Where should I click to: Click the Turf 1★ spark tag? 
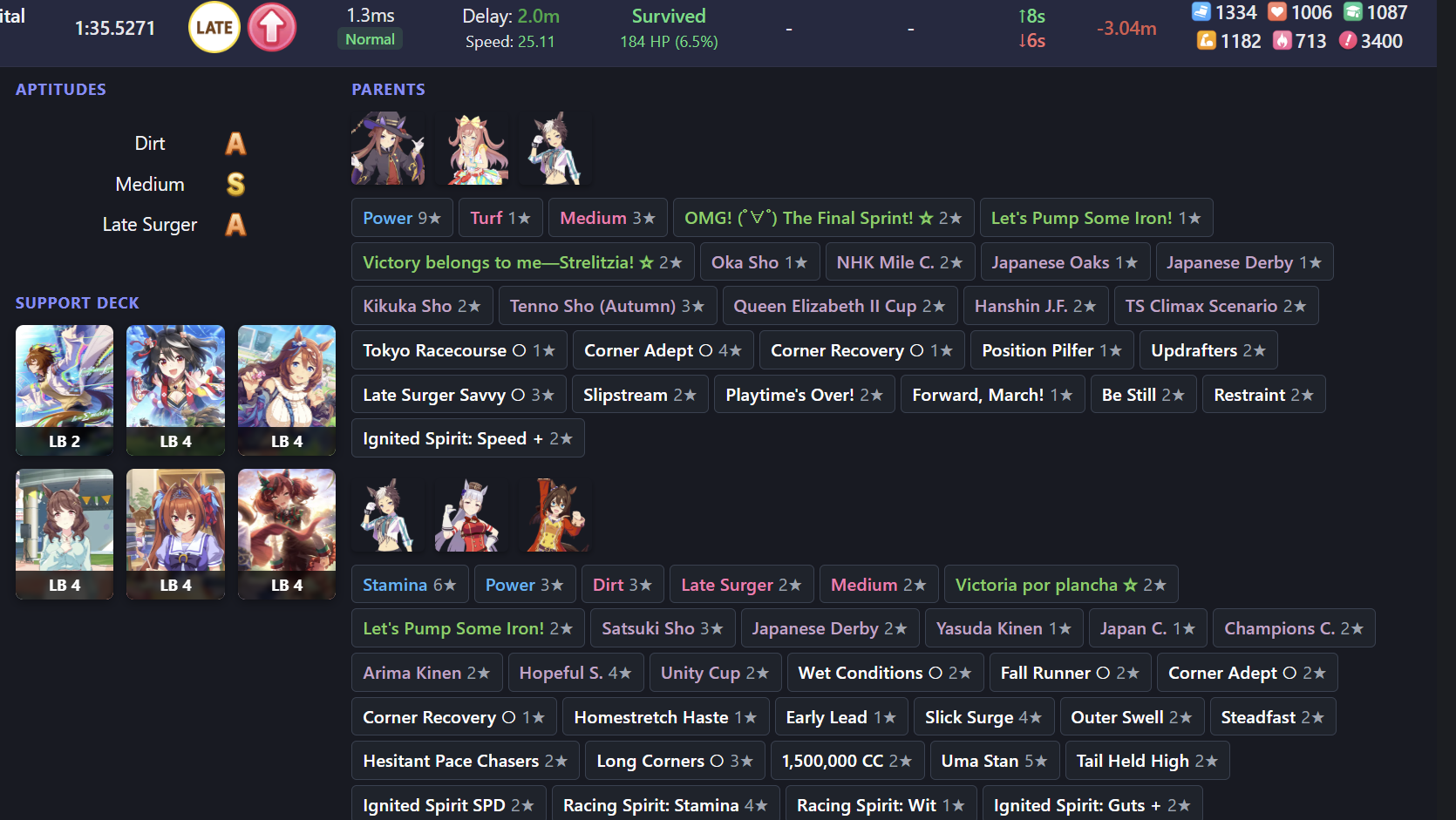(500, 218)
